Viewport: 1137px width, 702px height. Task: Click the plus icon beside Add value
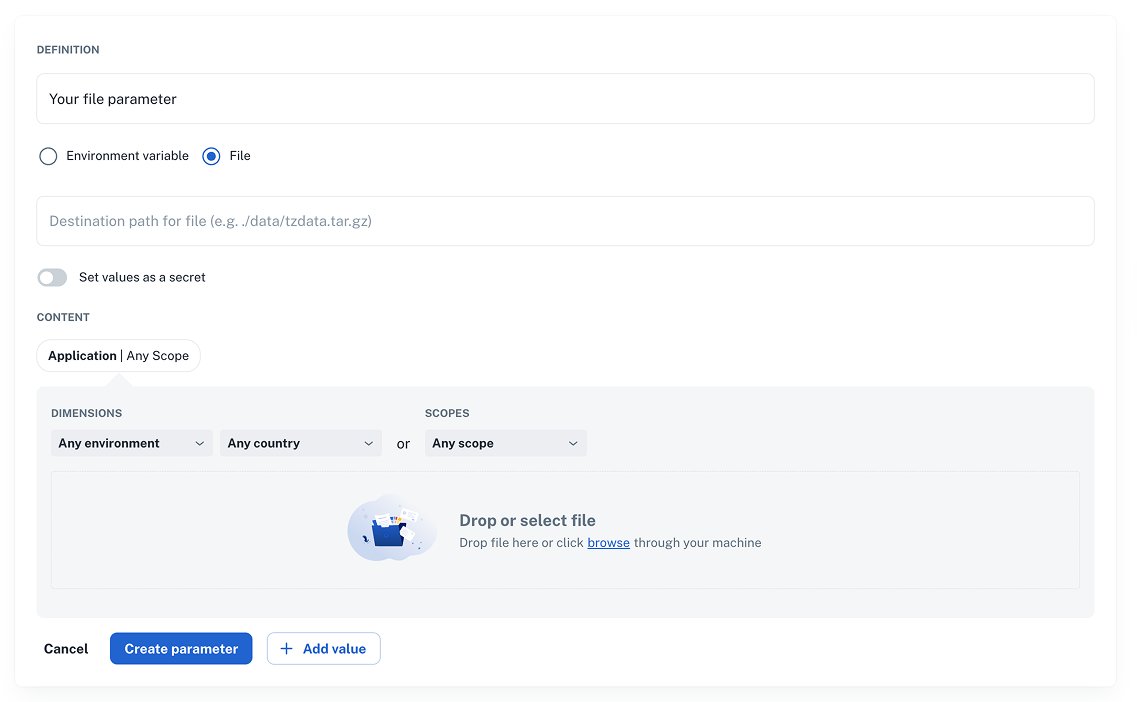287,649
